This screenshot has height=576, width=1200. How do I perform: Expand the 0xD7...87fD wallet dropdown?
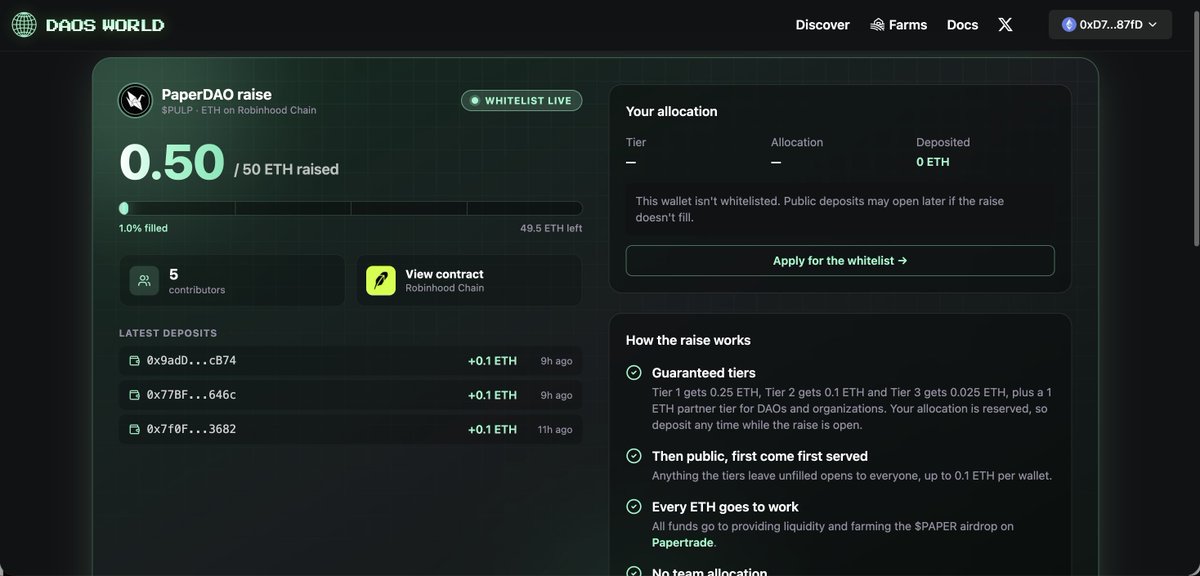1110,25
